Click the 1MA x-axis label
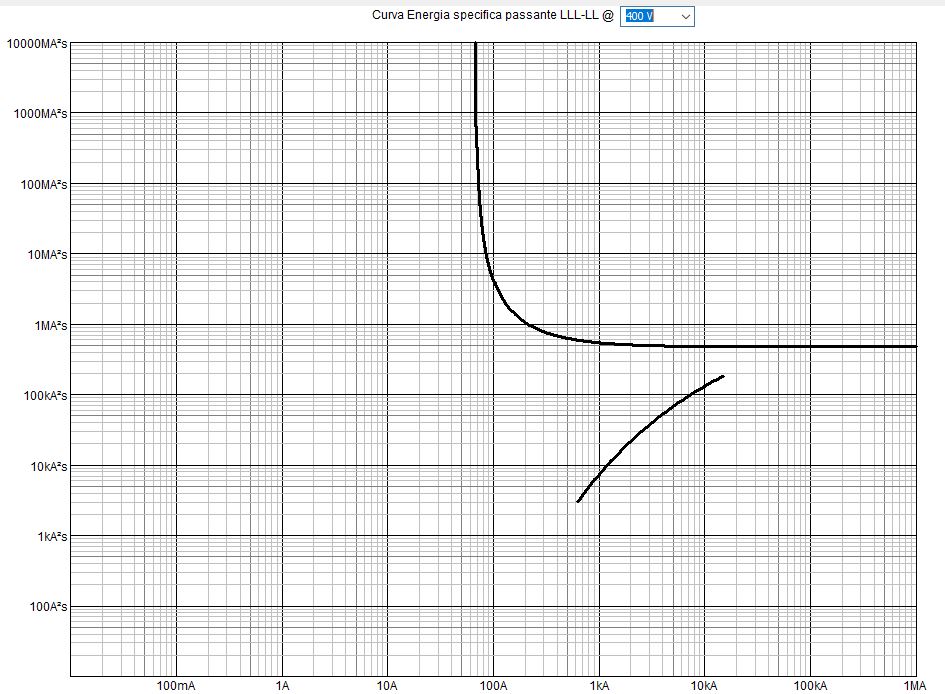945x694 pixels. [x=914, y=686]
